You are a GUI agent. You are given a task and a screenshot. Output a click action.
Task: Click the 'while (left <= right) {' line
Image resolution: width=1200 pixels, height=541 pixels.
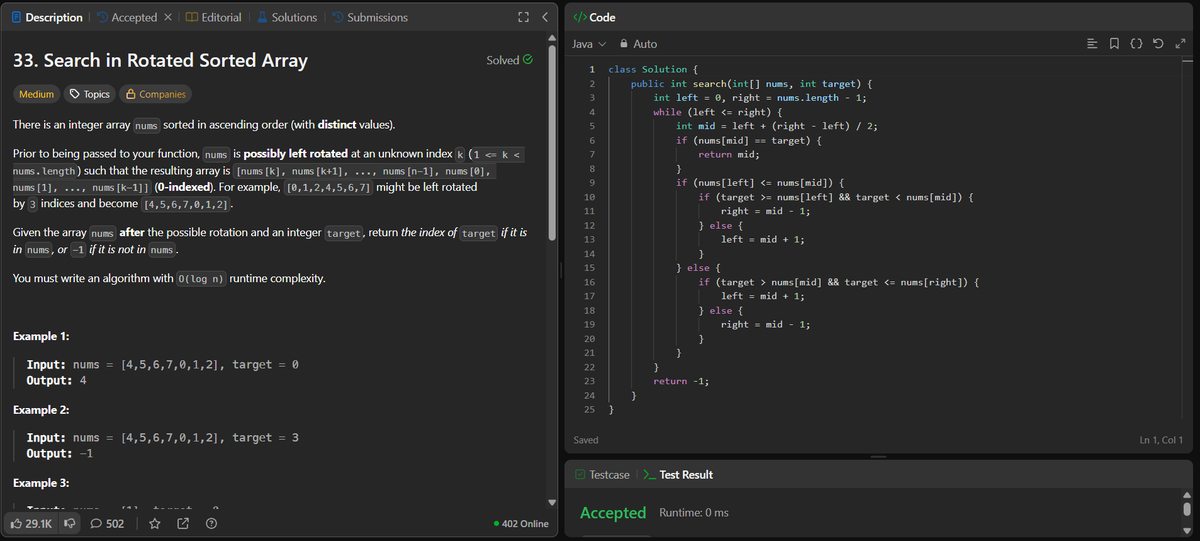[717, 112]
